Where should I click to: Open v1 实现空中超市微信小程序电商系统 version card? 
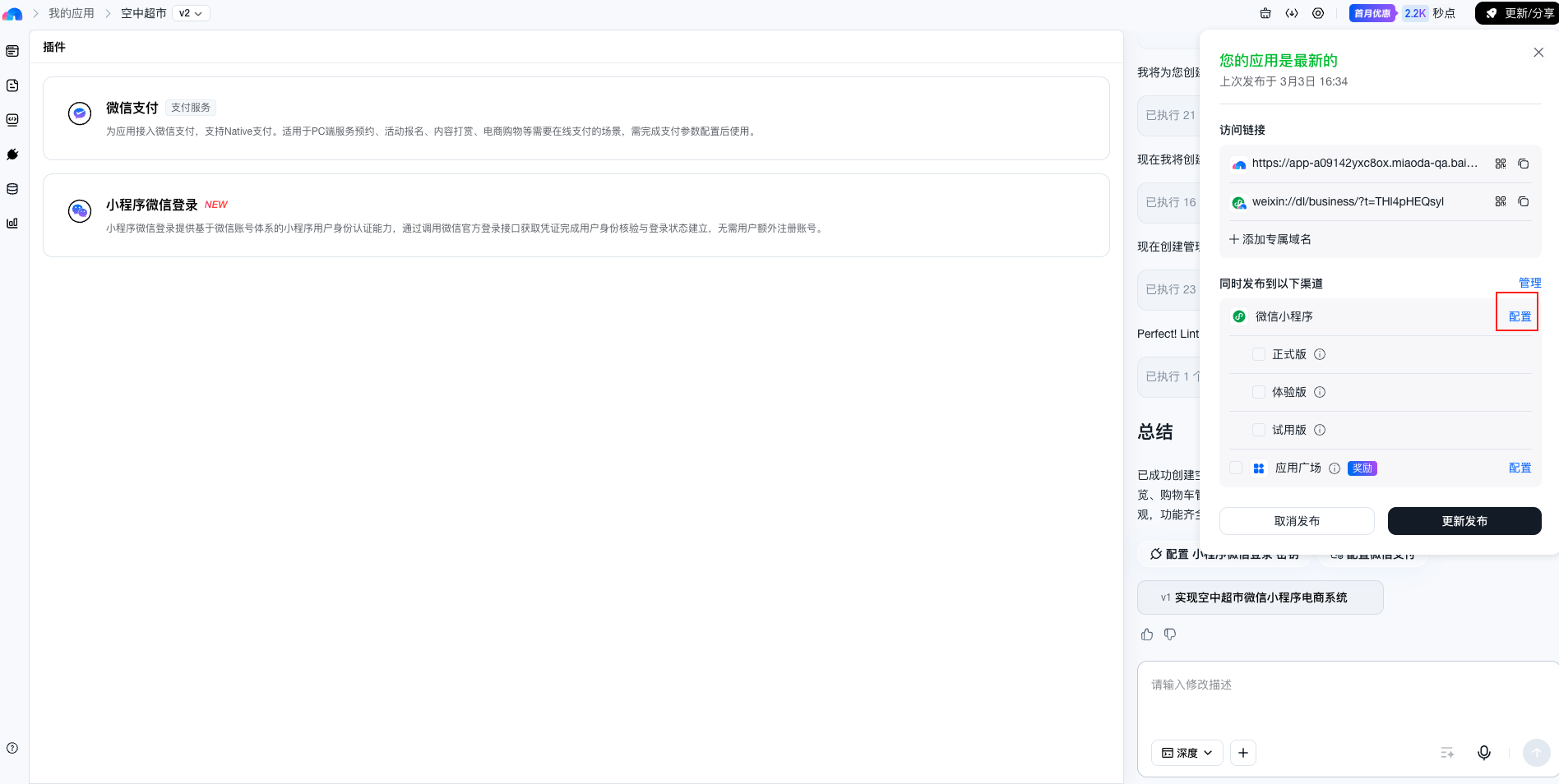click(x=1260, y=597)
